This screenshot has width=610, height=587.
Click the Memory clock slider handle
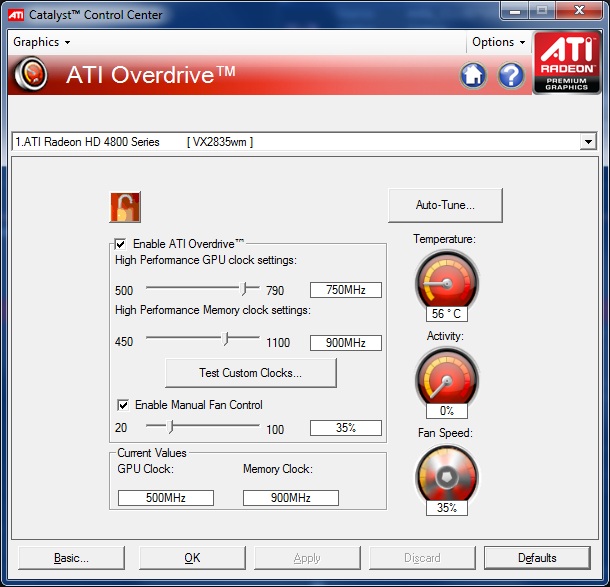click(x=225, y=338)
